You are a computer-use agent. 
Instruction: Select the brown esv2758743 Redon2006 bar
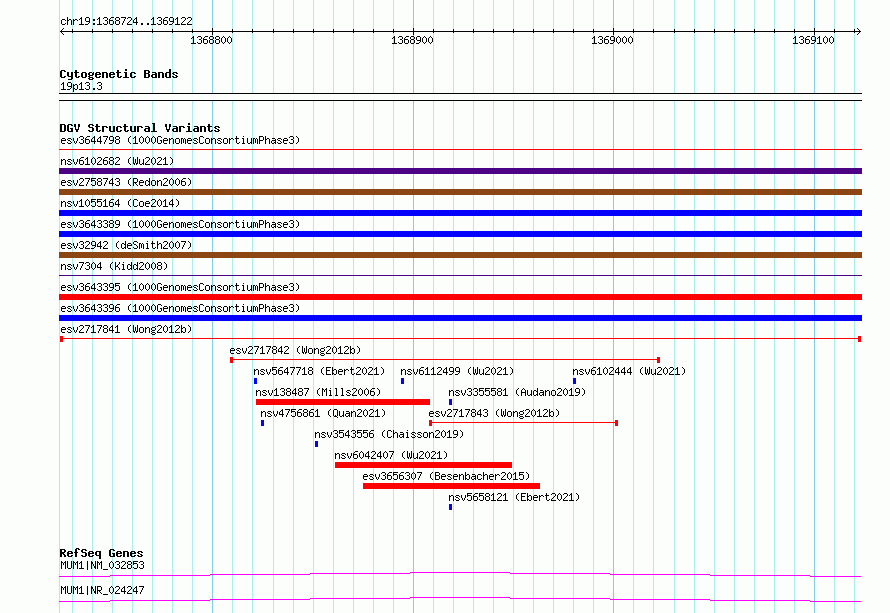click(x=460, y=192)
